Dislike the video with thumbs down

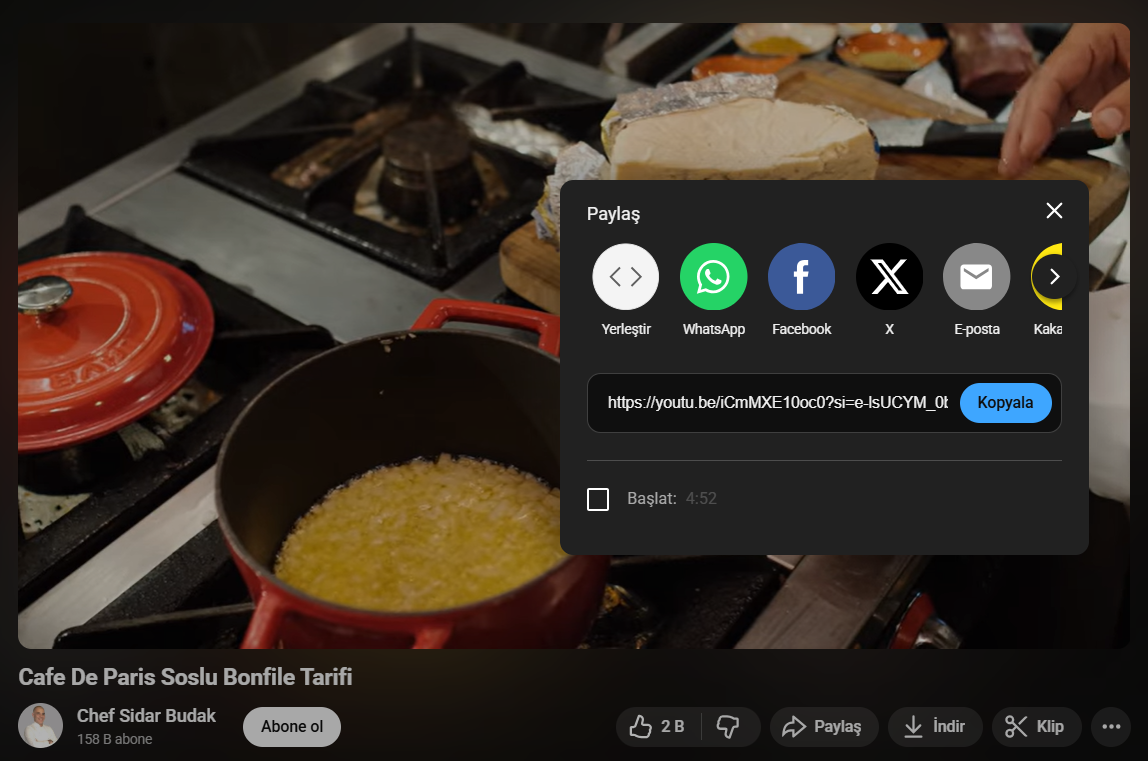coord(729,727)
